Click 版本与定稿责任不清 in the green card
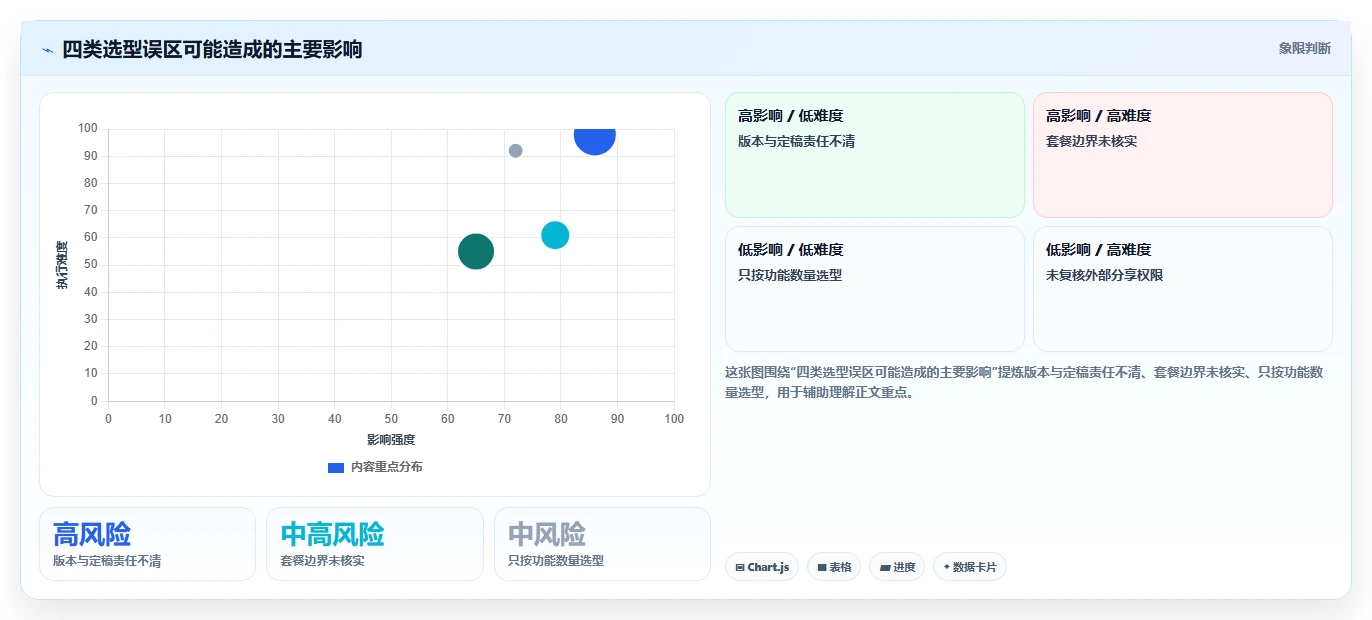 tap(796, 141)
